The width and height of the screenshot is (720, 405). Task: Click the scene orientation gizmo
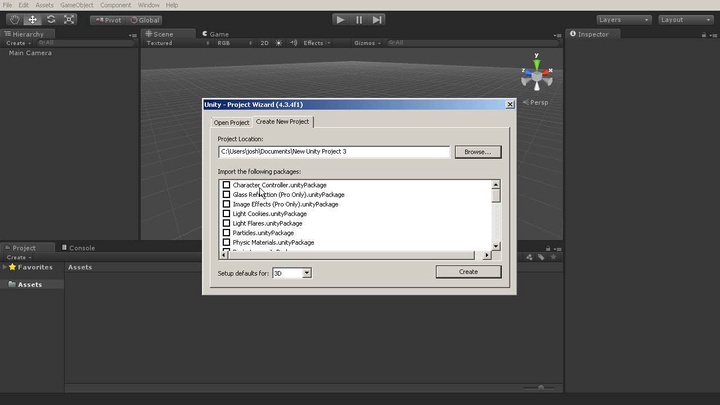tap(536, 77)
